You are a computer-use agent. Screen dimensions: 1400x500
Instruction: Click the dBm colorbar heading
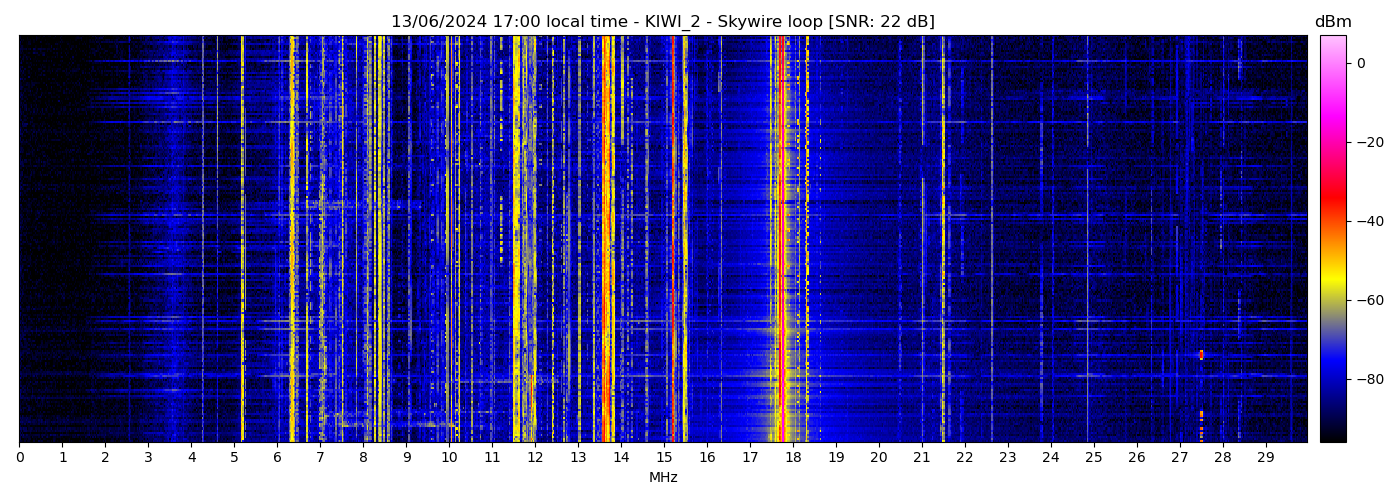(1332, 22)
